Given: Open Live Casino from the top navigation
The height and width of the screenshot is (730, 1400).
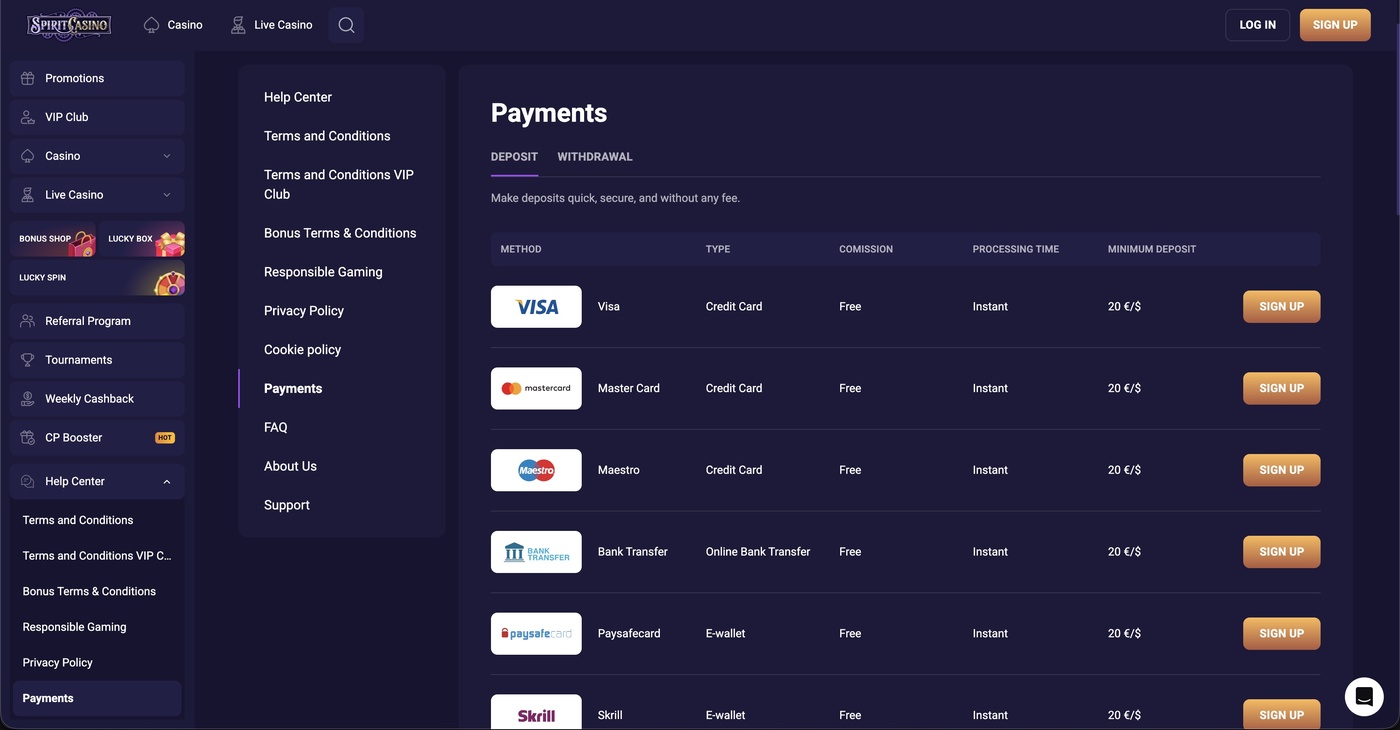Looking at the screenshot, I should (272, 25).
